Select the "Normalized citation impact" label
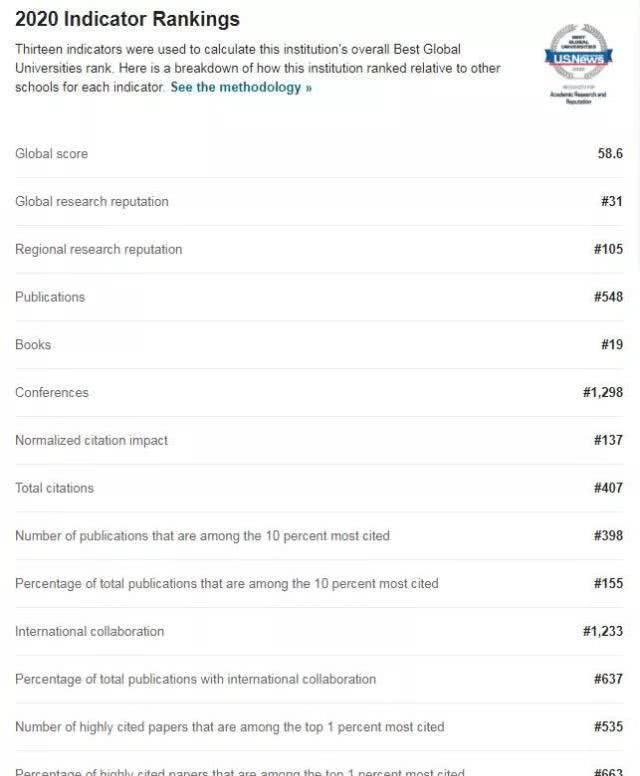 (91, 440)
